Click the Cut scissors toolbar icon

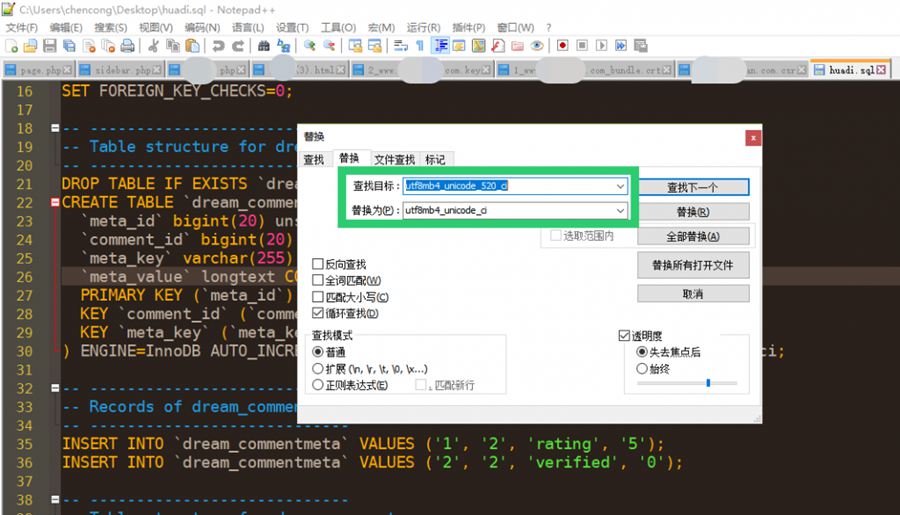154,46
